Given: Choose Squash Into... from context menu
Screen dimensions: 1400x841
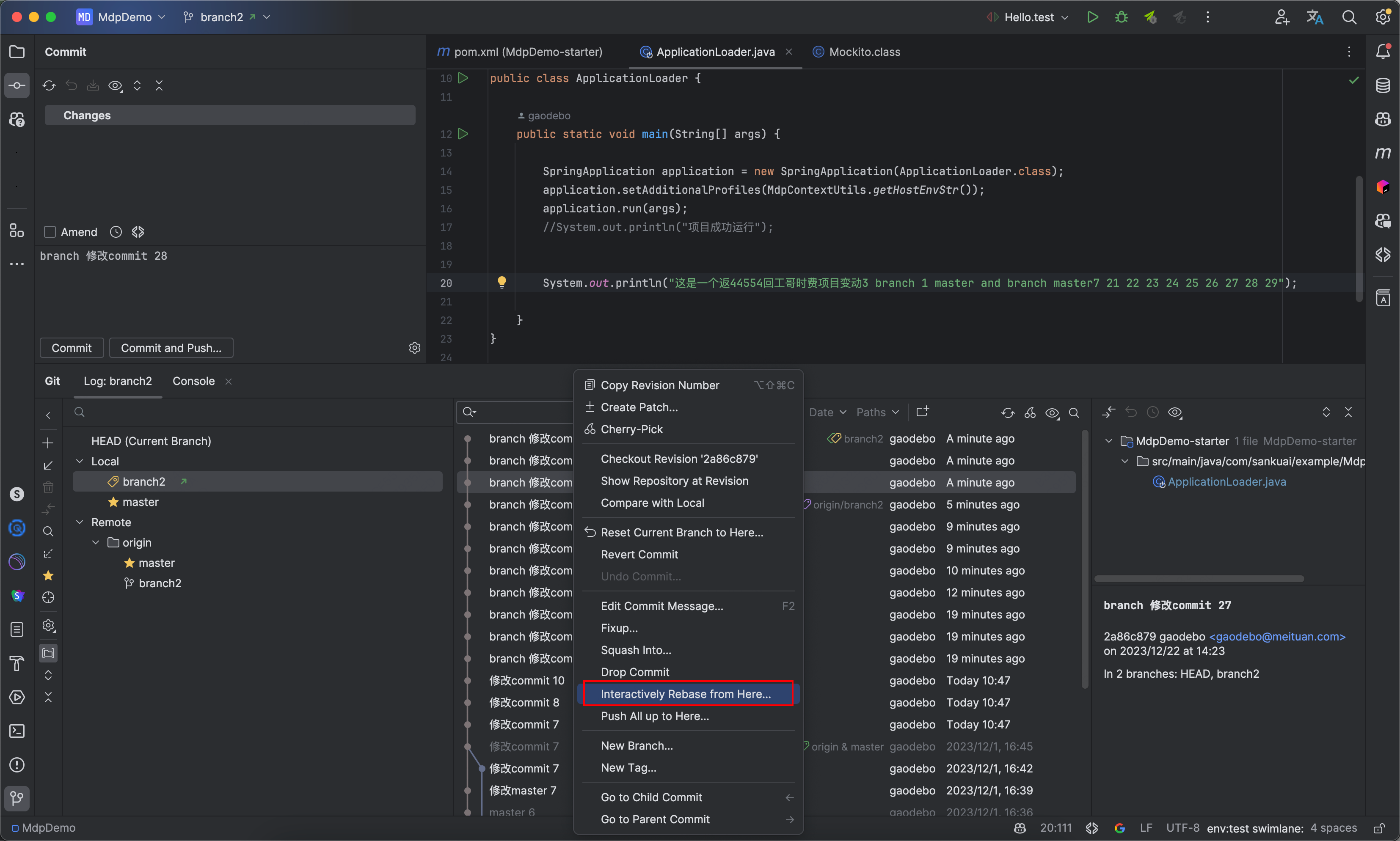Looking at the screenshot, I should tap(688, 650).
